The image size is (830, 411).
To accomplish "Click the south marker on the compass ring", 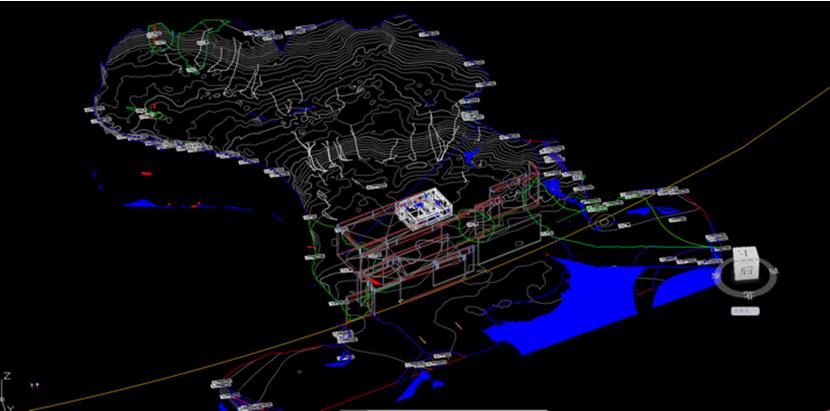I will 747,295.
